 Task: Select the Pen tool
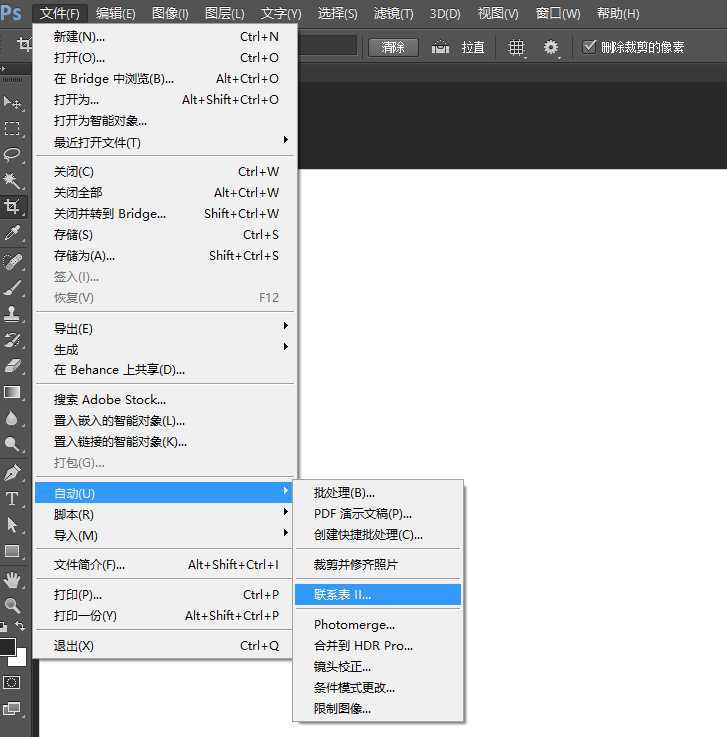pyautogui.click(x=13, y=472)
